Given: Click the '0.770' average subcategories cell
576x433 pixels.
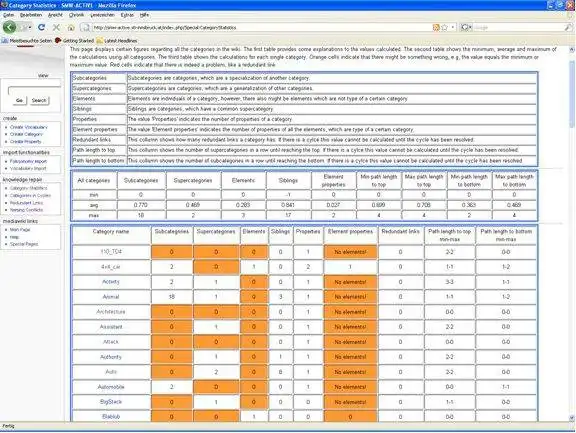Looking at the screenshot, I should tap(141, 205).
